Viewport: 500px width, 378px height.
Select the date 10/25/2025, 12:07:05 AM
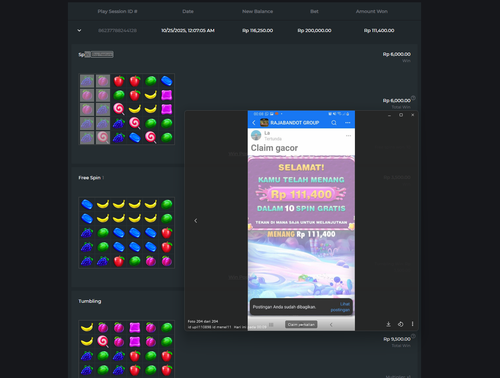click(188, 30)
